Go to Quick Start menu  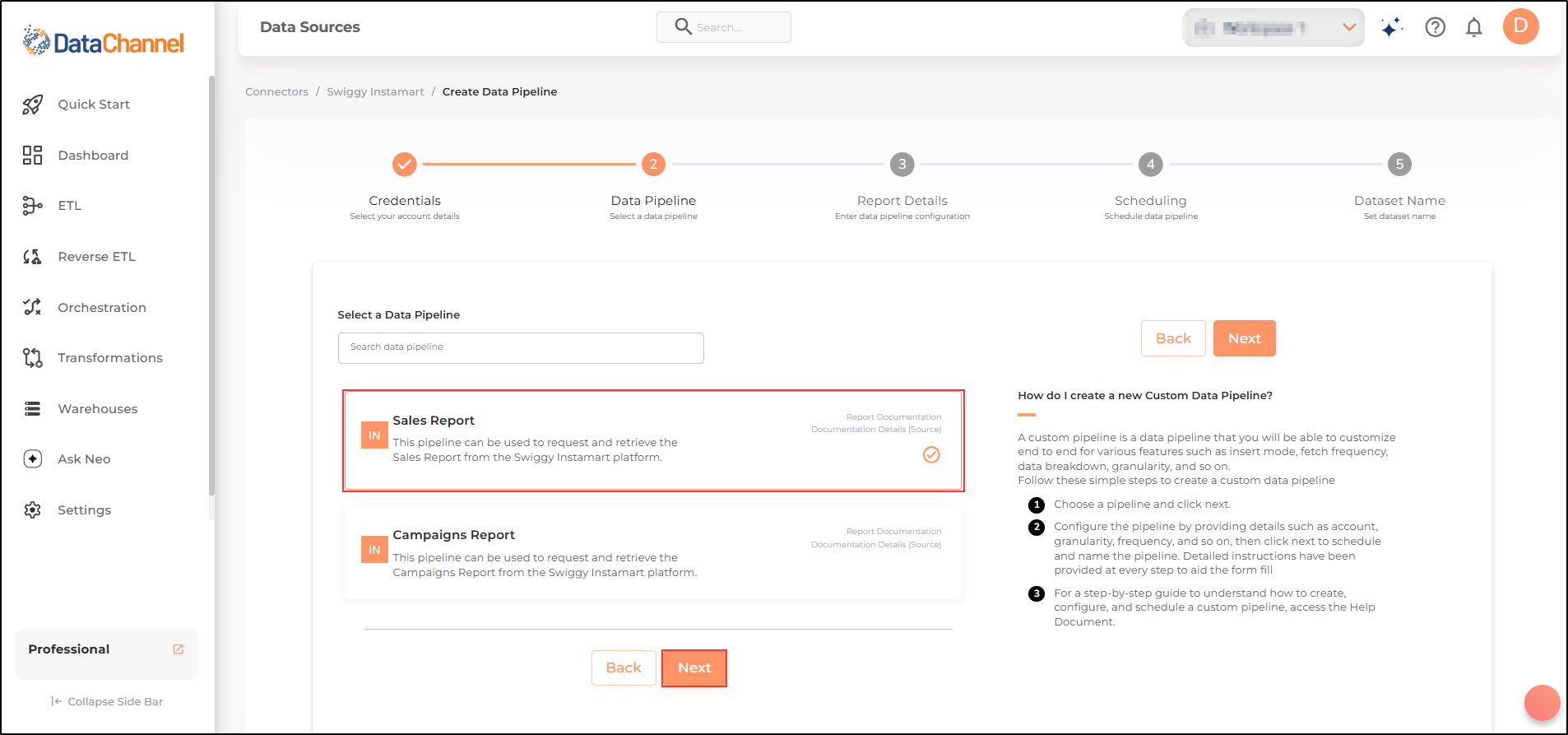94,105
